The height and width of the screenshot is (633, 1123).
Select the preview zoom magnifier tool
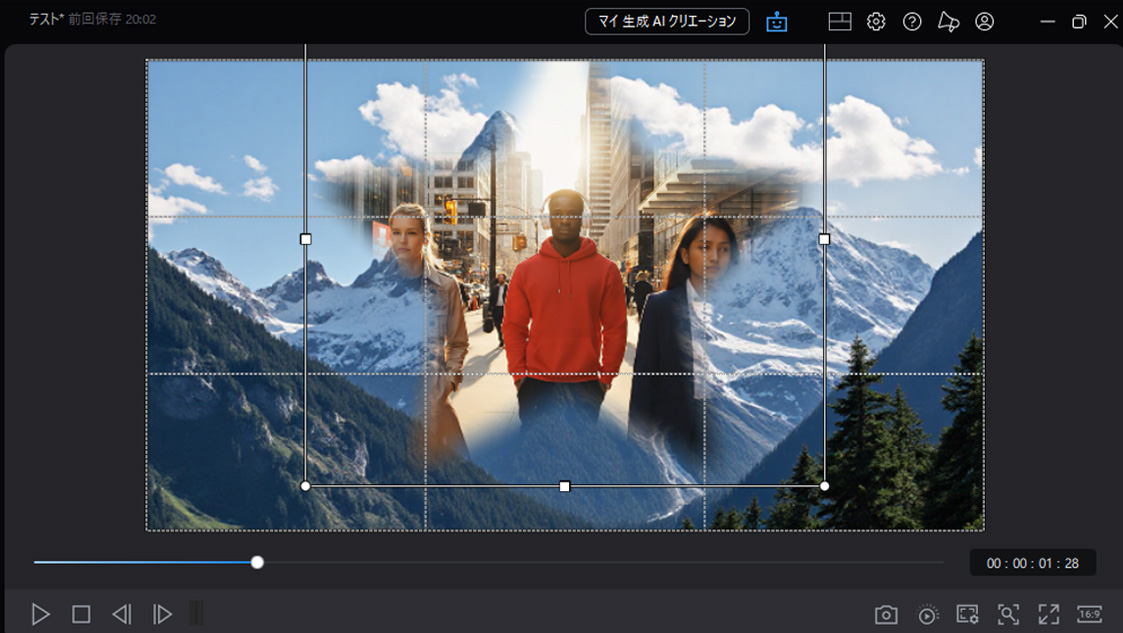[x=1008, y=613]
